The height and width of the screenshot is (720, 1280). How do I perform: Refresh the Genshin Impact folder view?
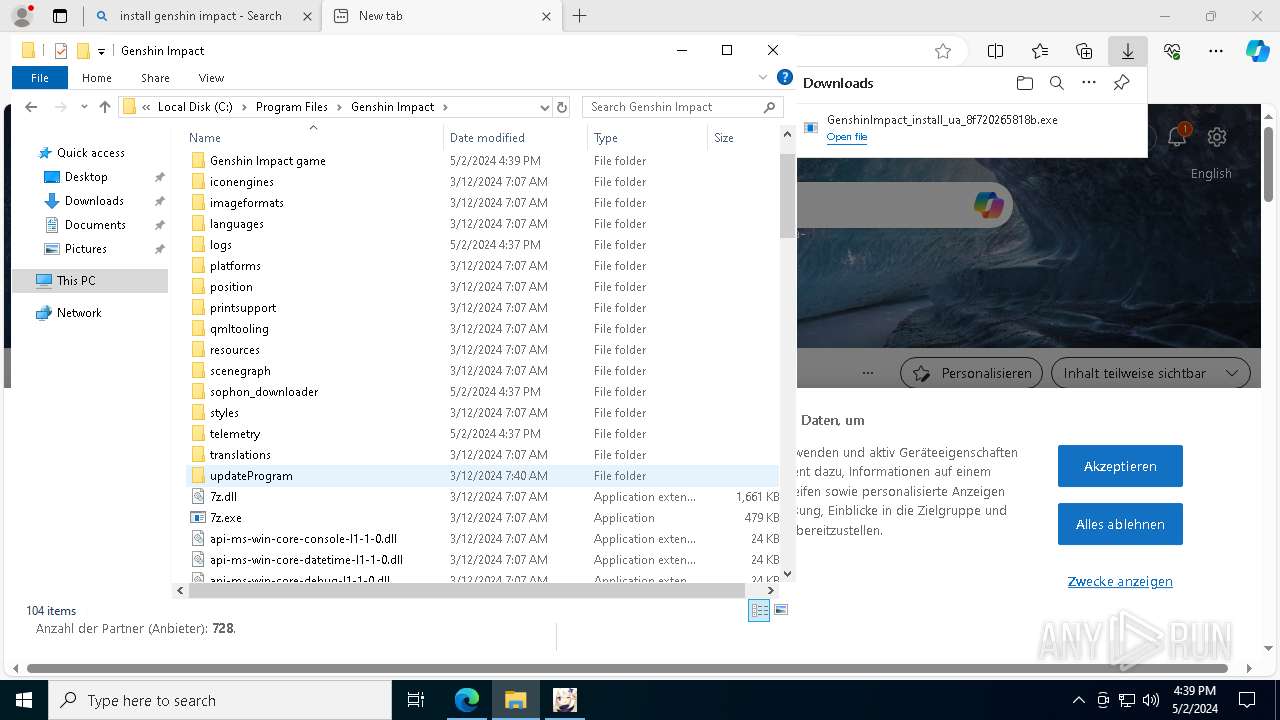click(562, 107)
